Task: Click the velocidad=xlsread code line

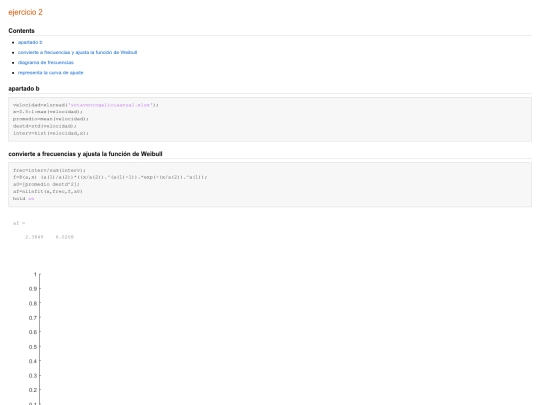Action: tap(86, 105)
